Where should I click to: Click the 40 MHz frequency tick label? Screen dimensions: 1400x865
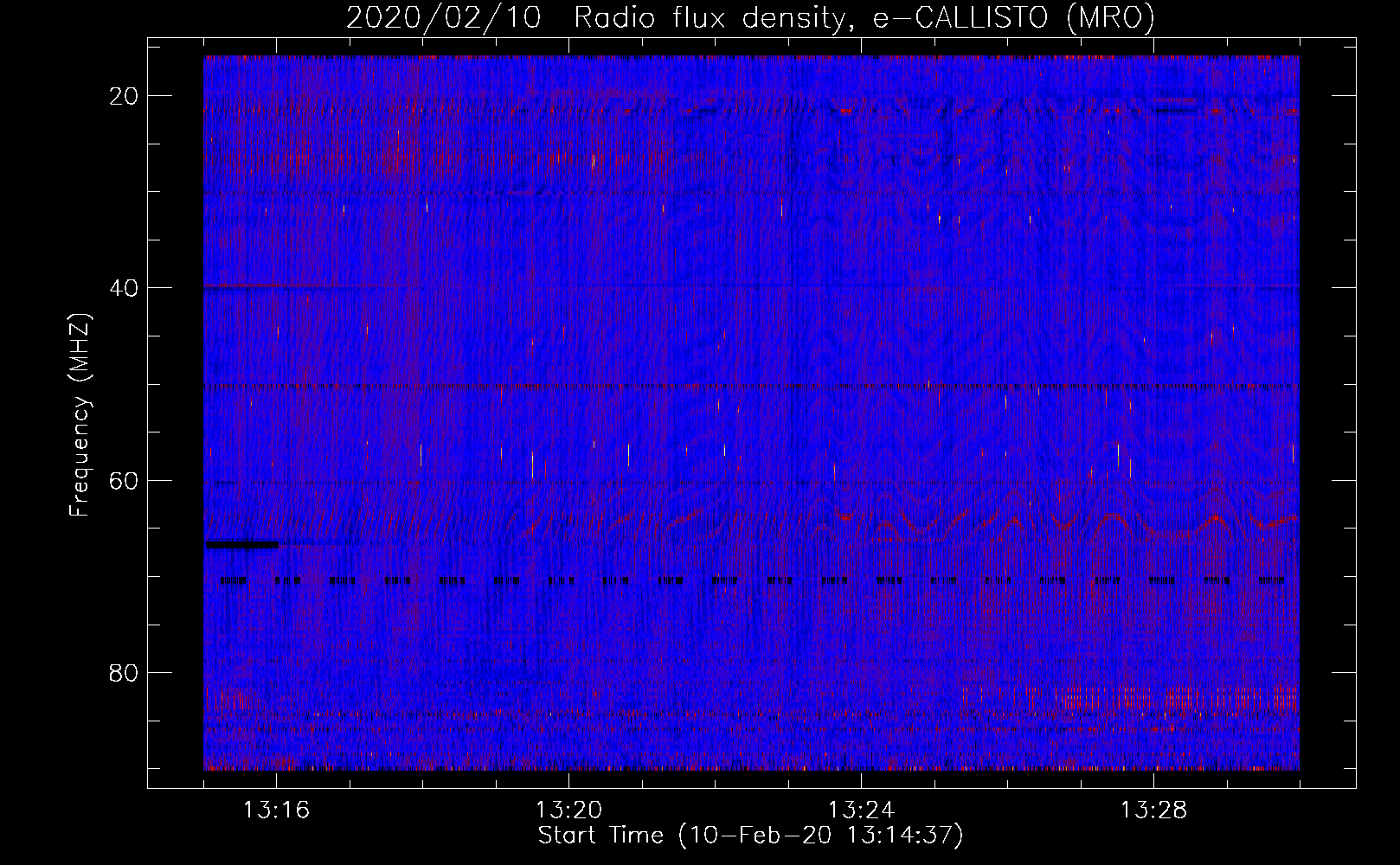click(124, 288)
